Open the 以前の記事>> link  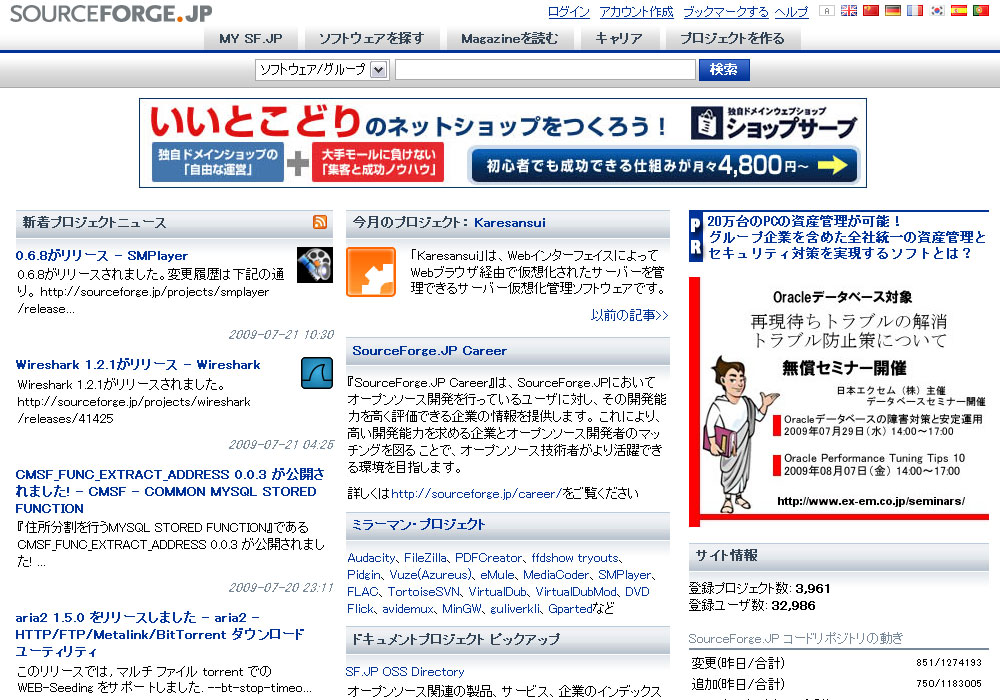[x=629, y=316]
